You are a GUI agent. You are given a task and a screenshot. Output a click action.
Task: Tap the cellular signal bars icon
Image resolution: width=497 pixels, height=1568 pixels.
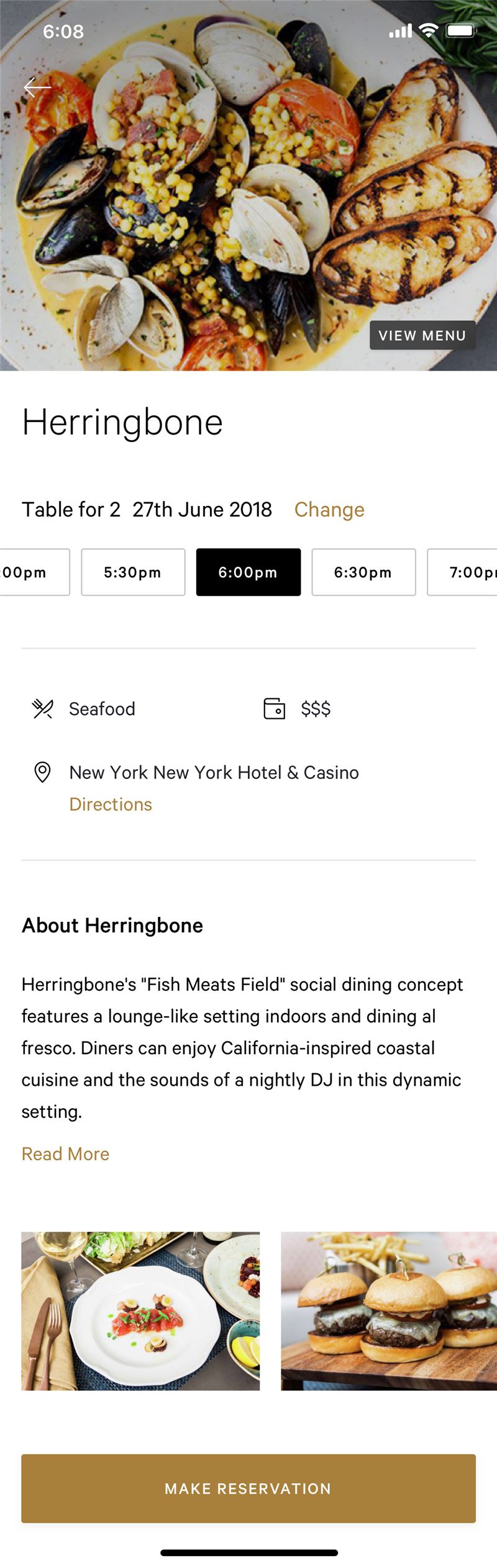401,31
